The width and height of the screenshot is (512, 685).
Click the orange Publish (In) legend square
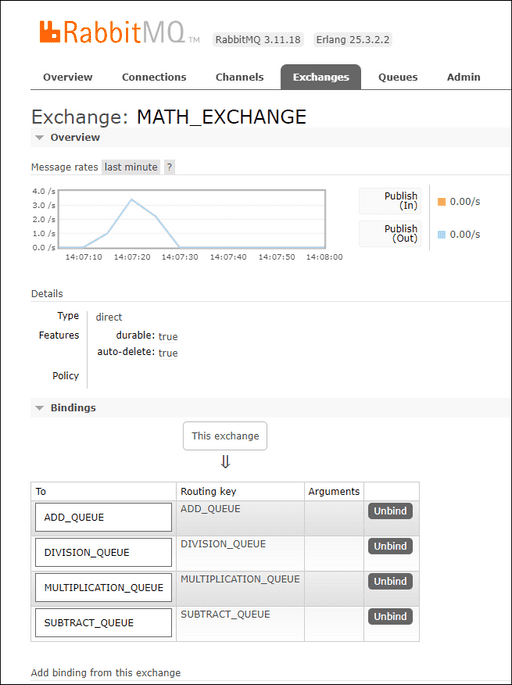tap(442, 202)
